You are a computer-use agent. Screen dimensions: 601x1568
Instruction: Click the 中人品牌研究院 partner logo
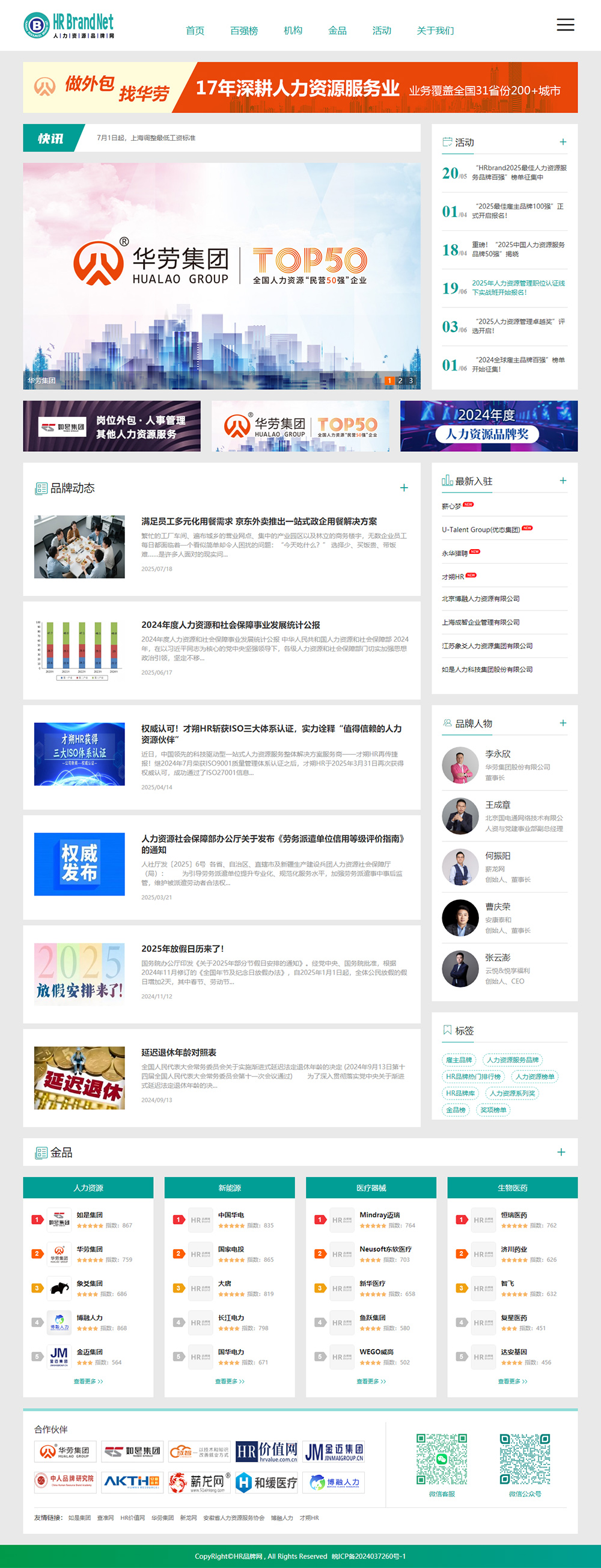point(65,1482)
